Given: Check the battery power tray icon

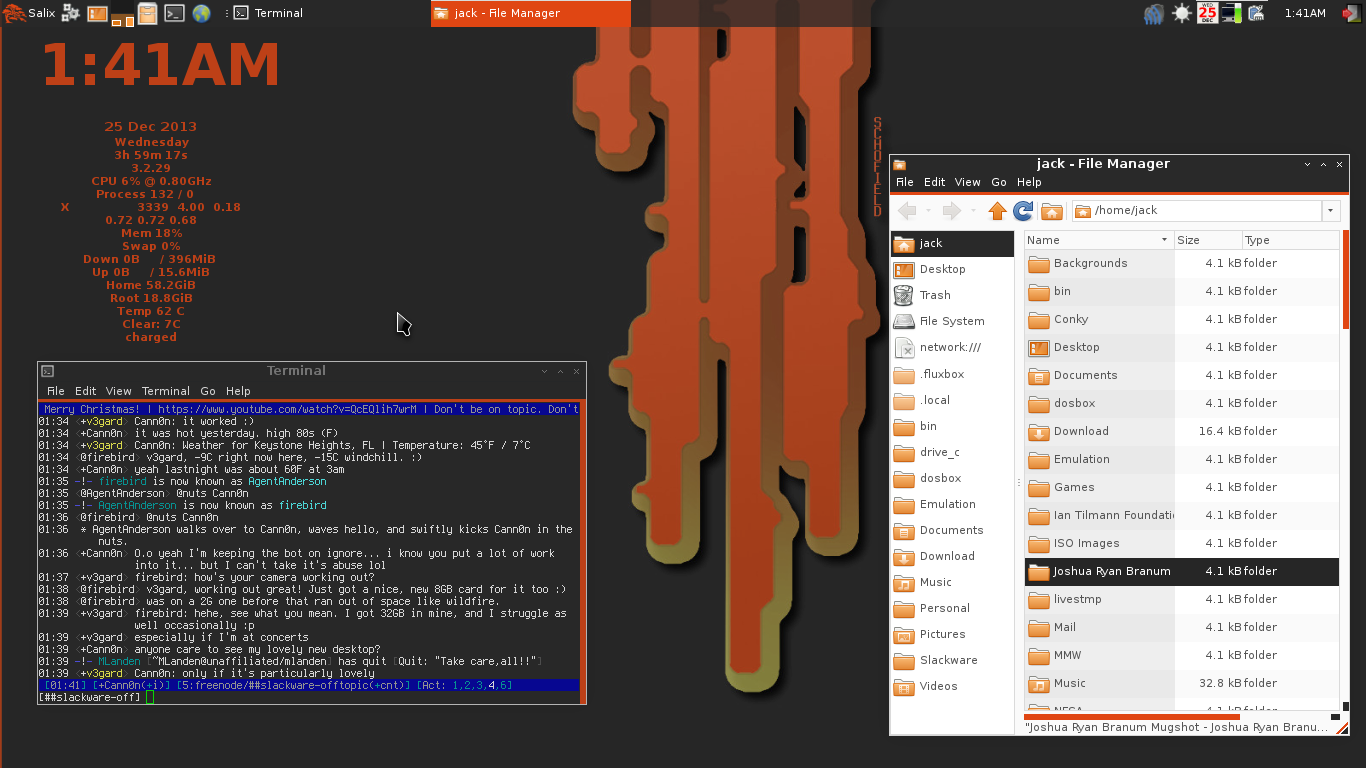Looking at the screenshot, I should 1232,13.
